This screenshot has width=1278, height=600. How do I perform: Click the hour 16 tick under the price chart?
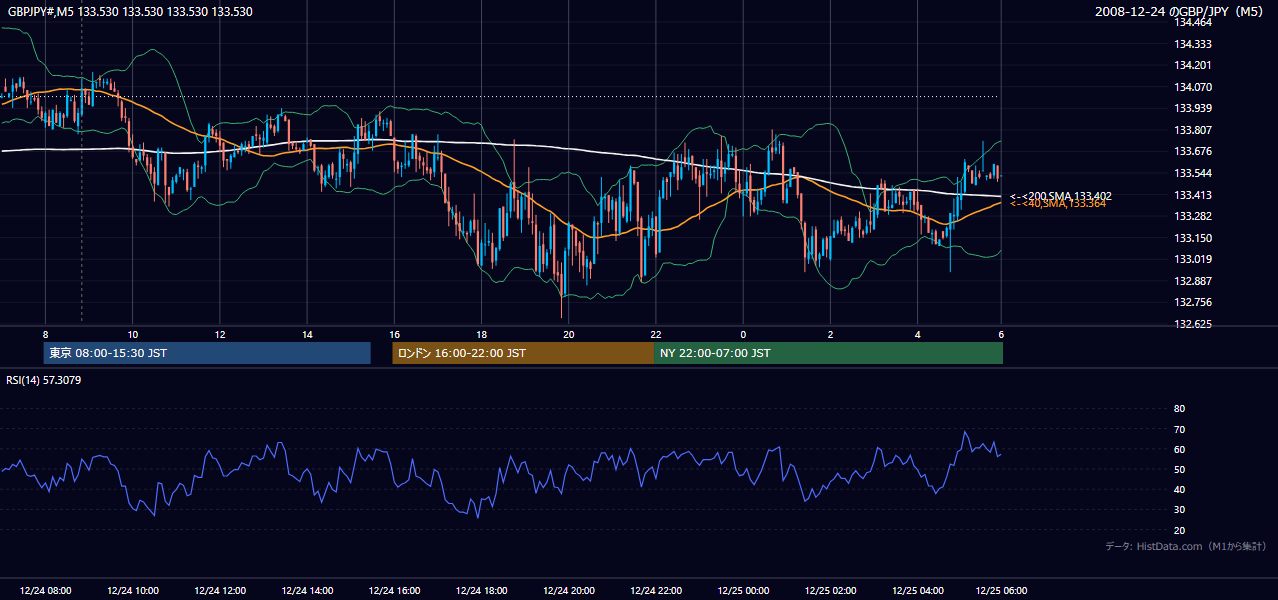(394, 334)
